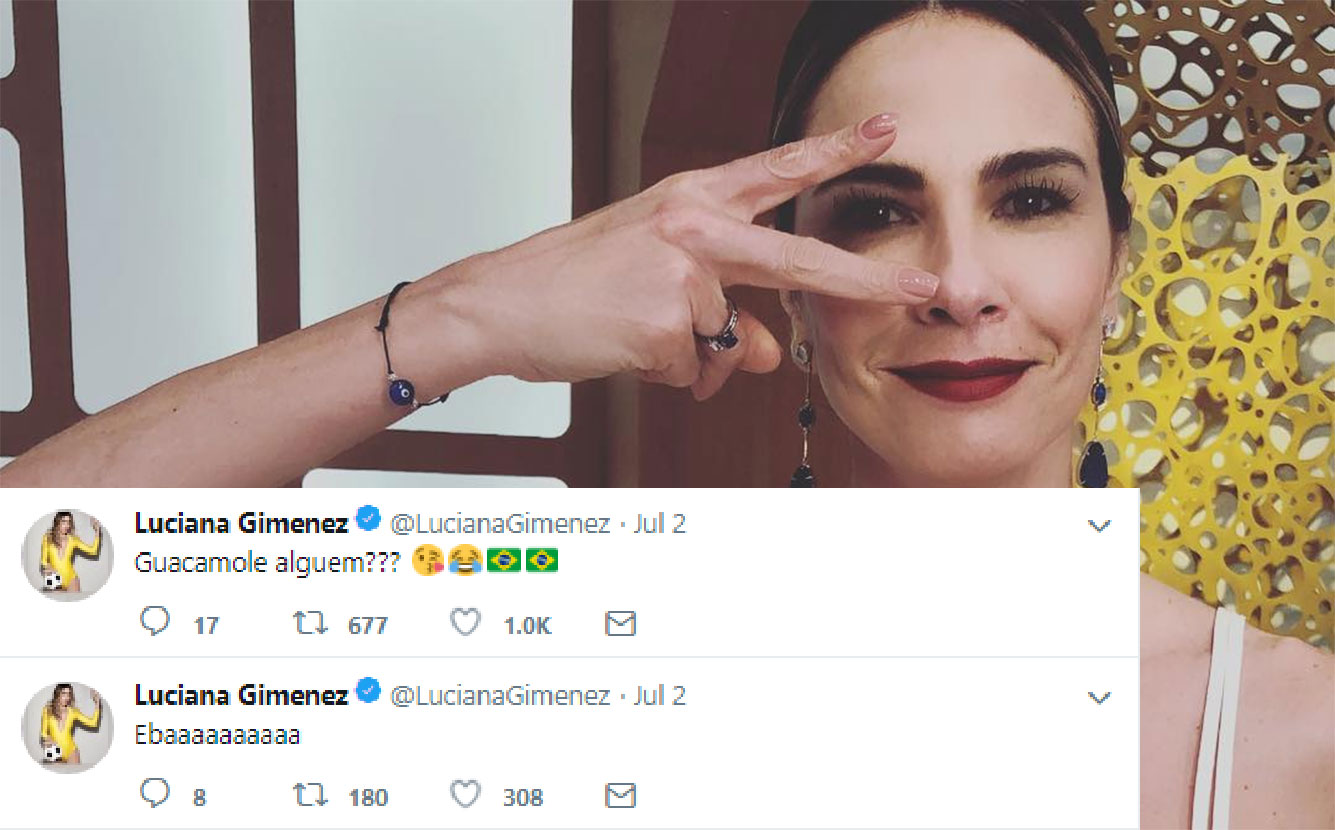Retweet the Guacamole alguem tweet
1335x830 pixels.
pyautogui.click(x=310, y=624)
